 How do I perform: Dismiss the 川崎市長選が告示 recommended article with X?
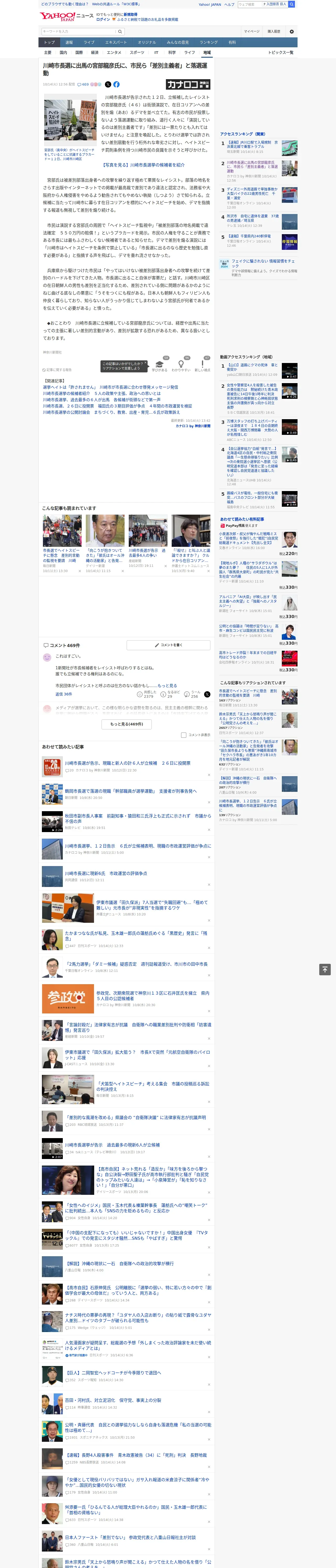[209, 775]
